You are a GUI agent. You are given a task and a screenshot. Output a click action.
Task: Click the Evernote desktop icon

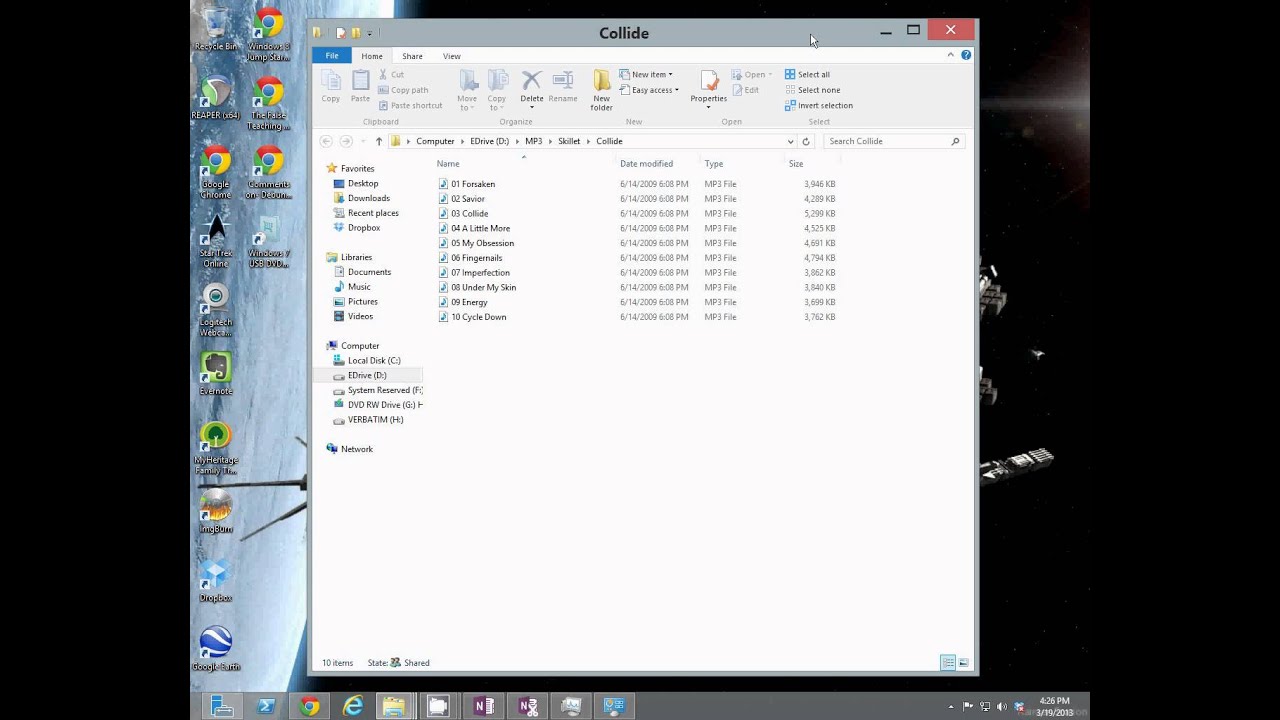[x=215, y=374]
